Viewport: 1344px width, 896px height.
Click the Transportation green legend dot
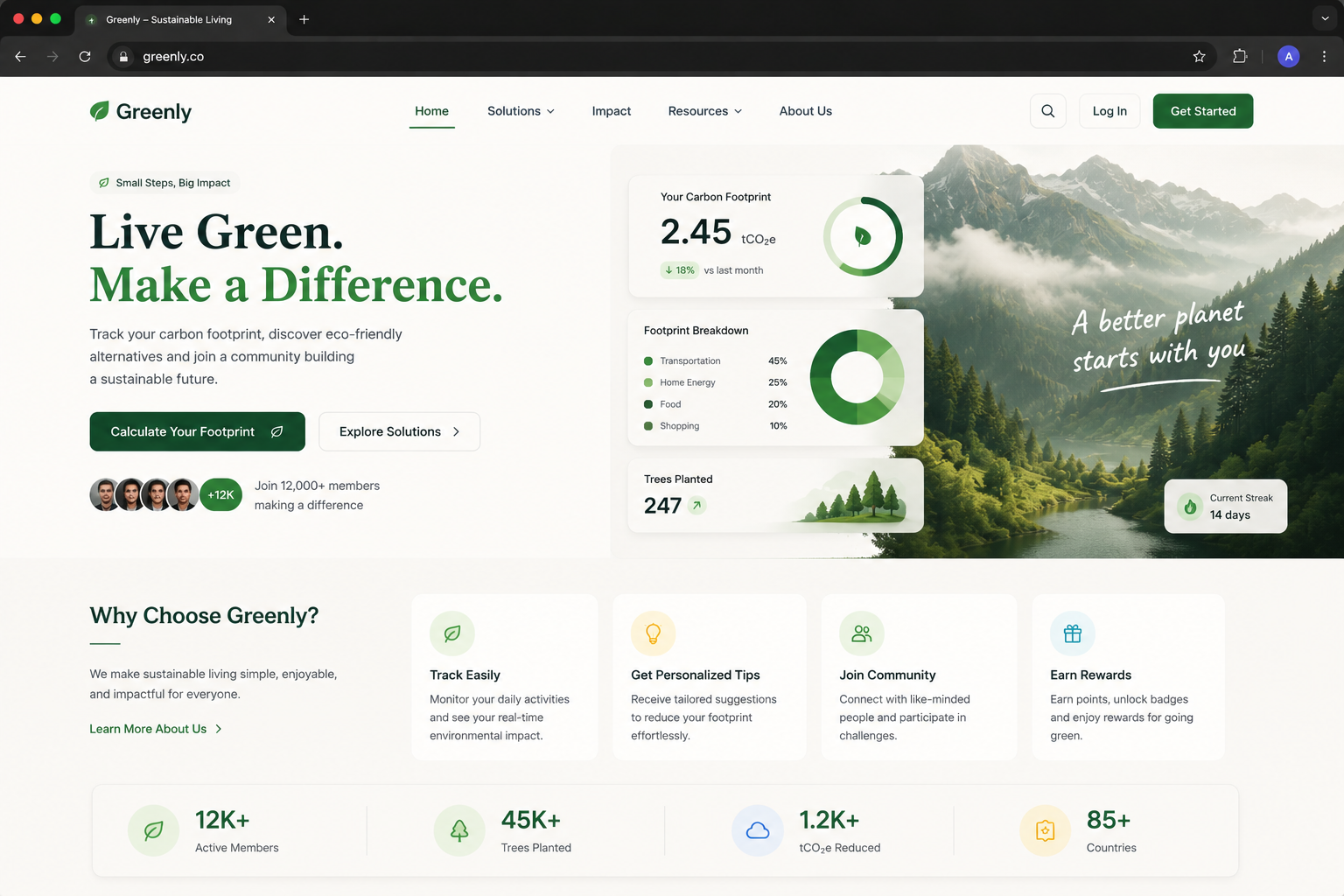[648, 360]
